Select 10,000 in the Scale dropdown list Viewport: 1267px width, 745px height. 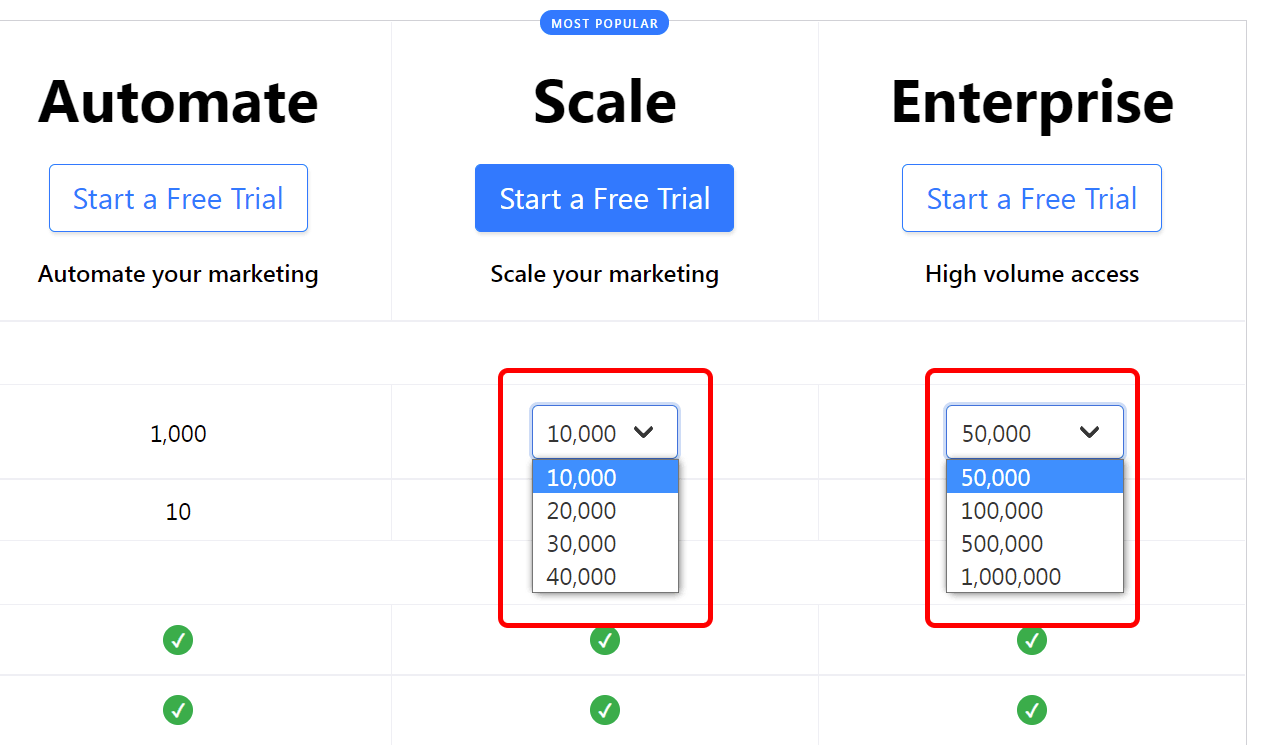pos(604,477)
